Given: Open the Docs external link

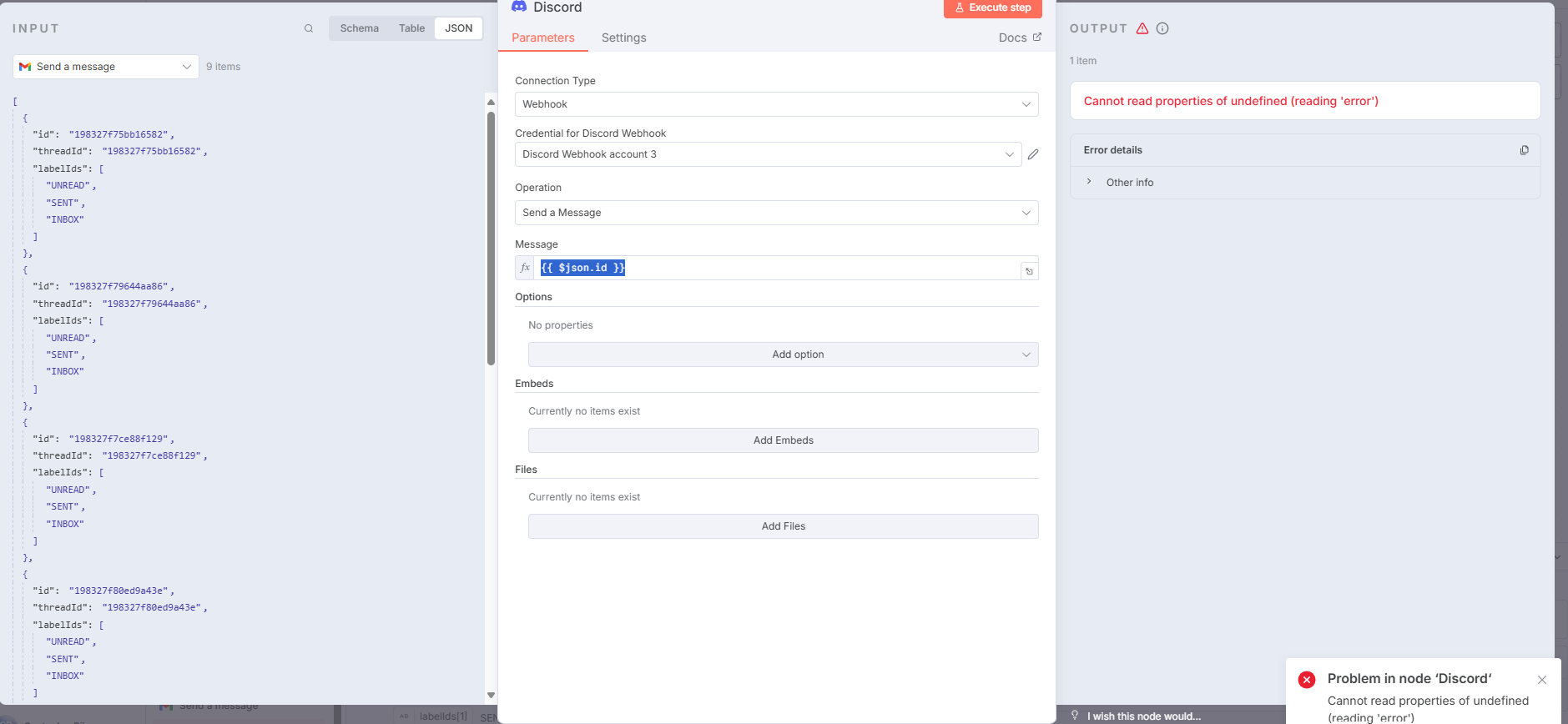Looking at the screenshot, I should (x=1020, y=38).
